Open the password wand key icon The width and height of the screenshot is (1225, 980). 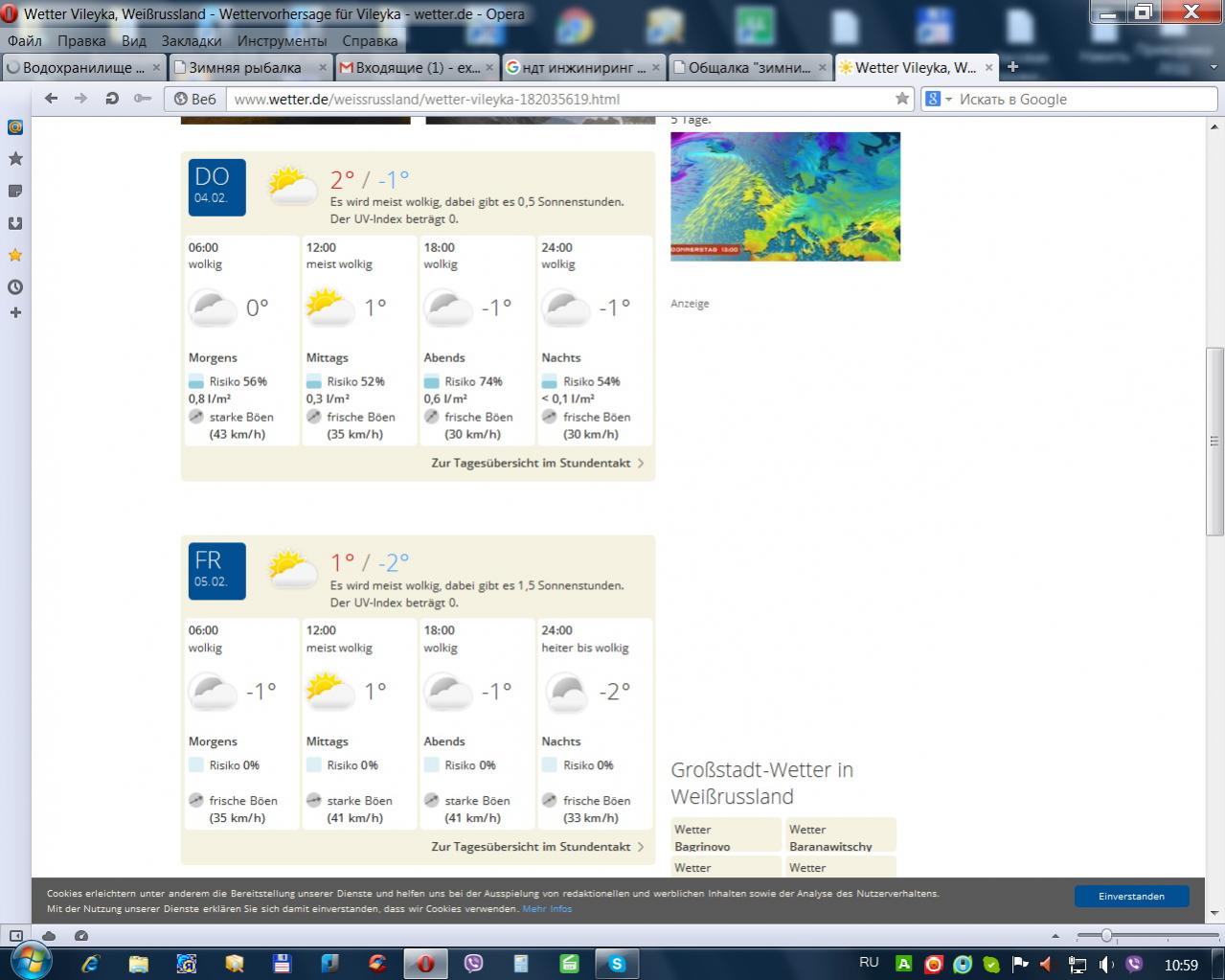[x=143, y=99]
